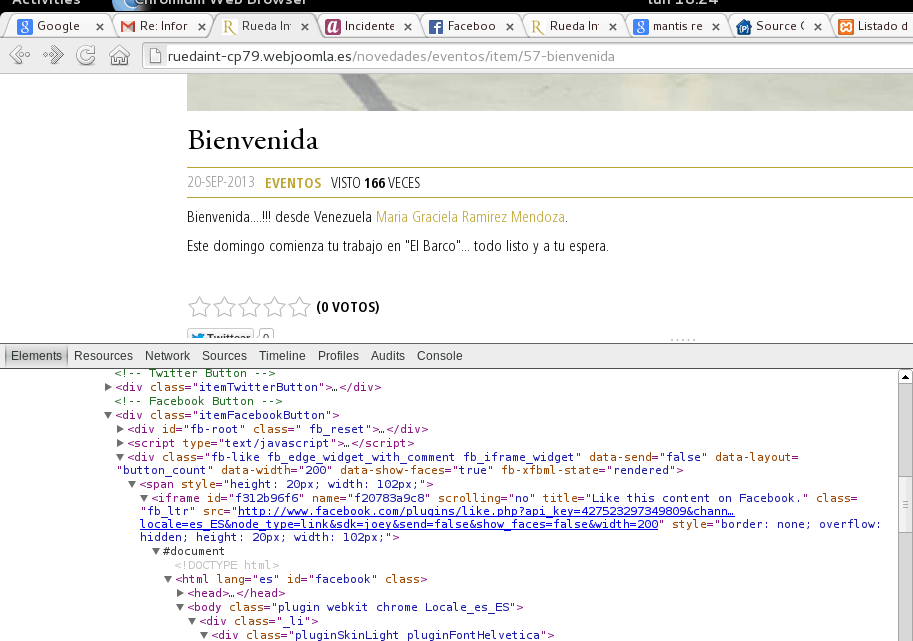Close the active Rueda In tab
The height and width of the screenshot is (641, 913).
pos(305,27)
